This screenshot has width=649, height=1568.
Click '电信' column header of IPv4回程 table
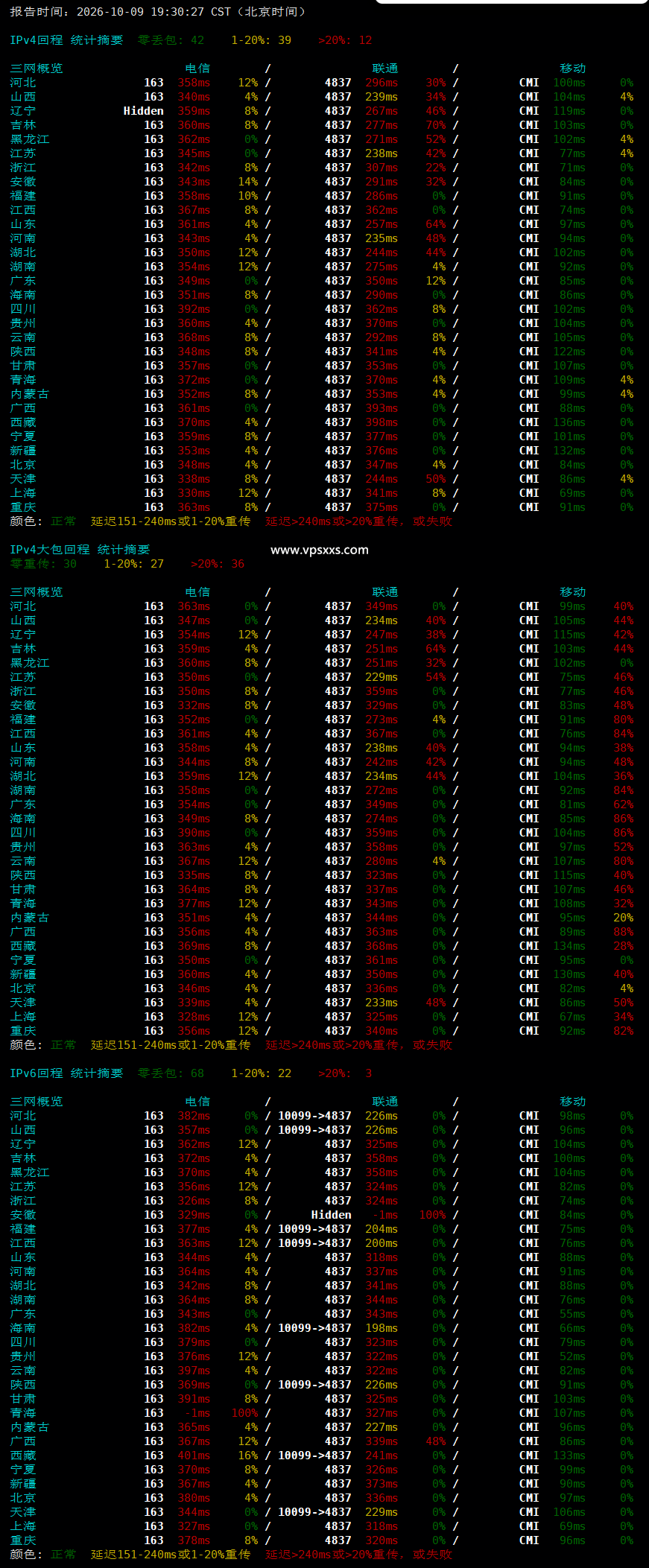[197, 69]
